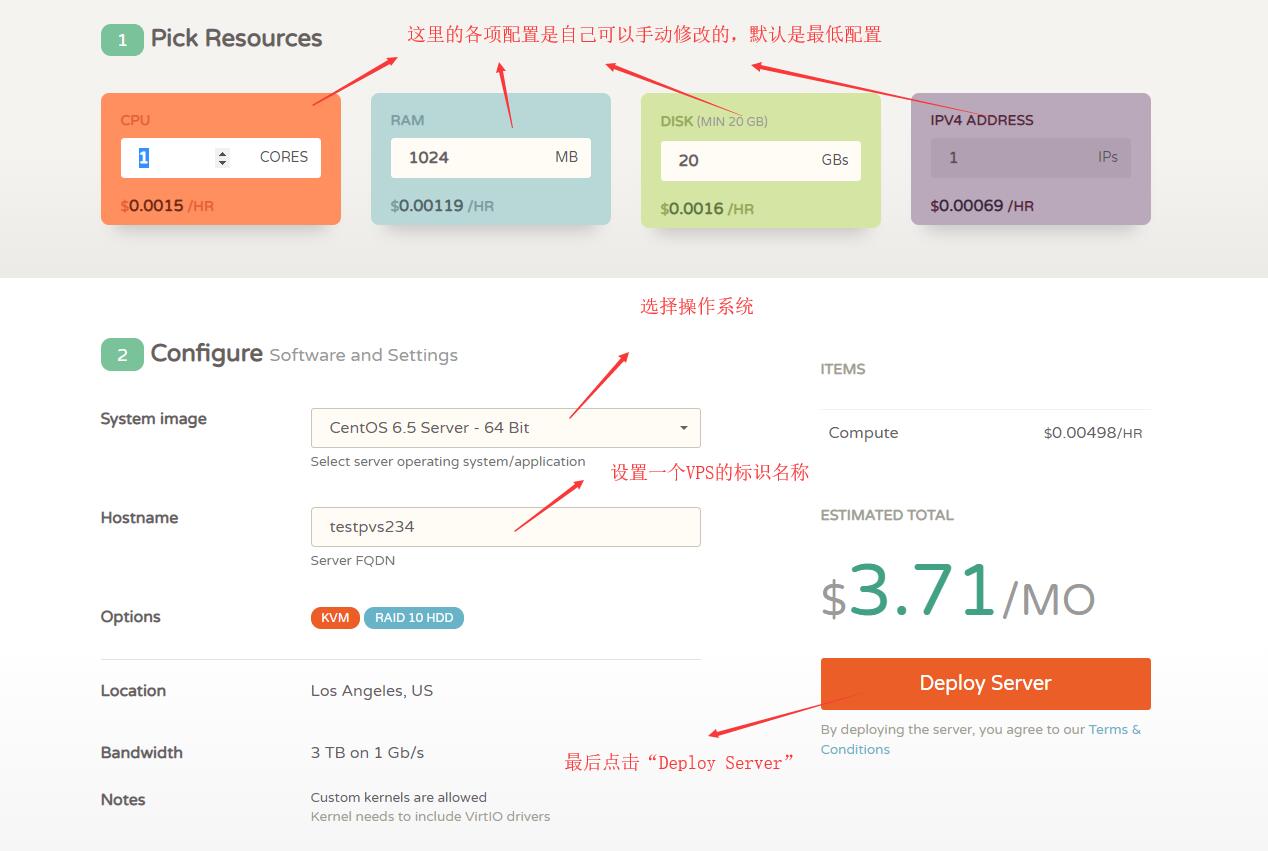Screen dimensions: 1268x851
Task: Click the Pick Resources heading
Action: [x=236, y=39]
